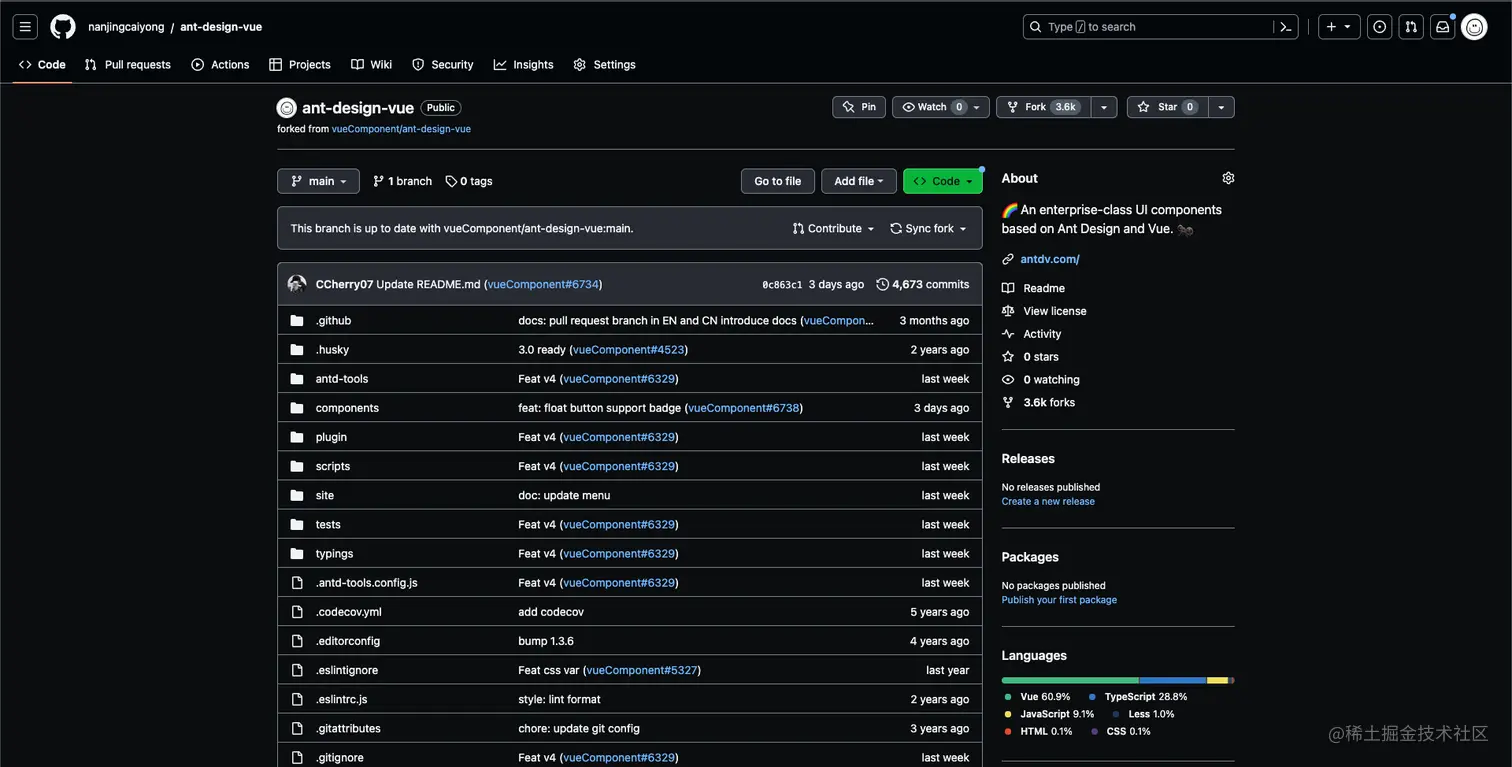1512x767 pixels.
Task: Open the create new plus dropdown
Action: tap(1339, 27)
